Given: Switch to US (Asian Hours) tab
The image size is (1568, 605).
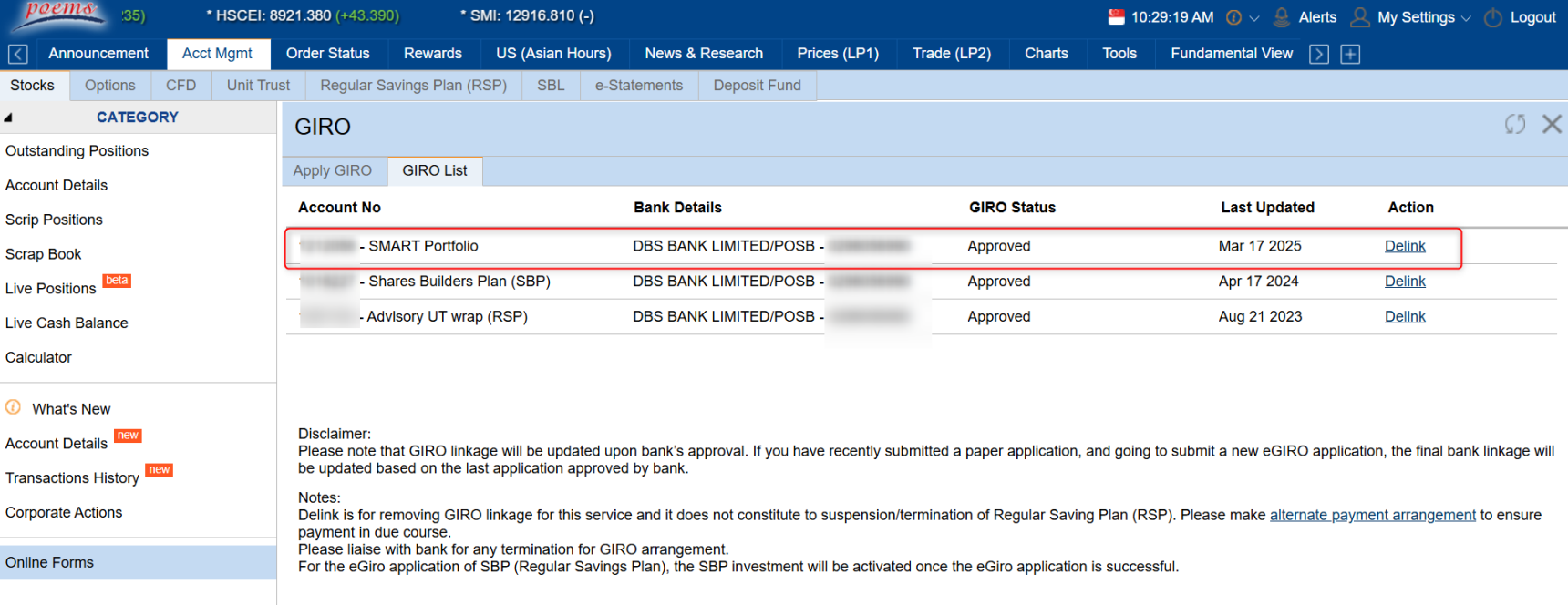Looking at the screenshot, I should point(553,54).
